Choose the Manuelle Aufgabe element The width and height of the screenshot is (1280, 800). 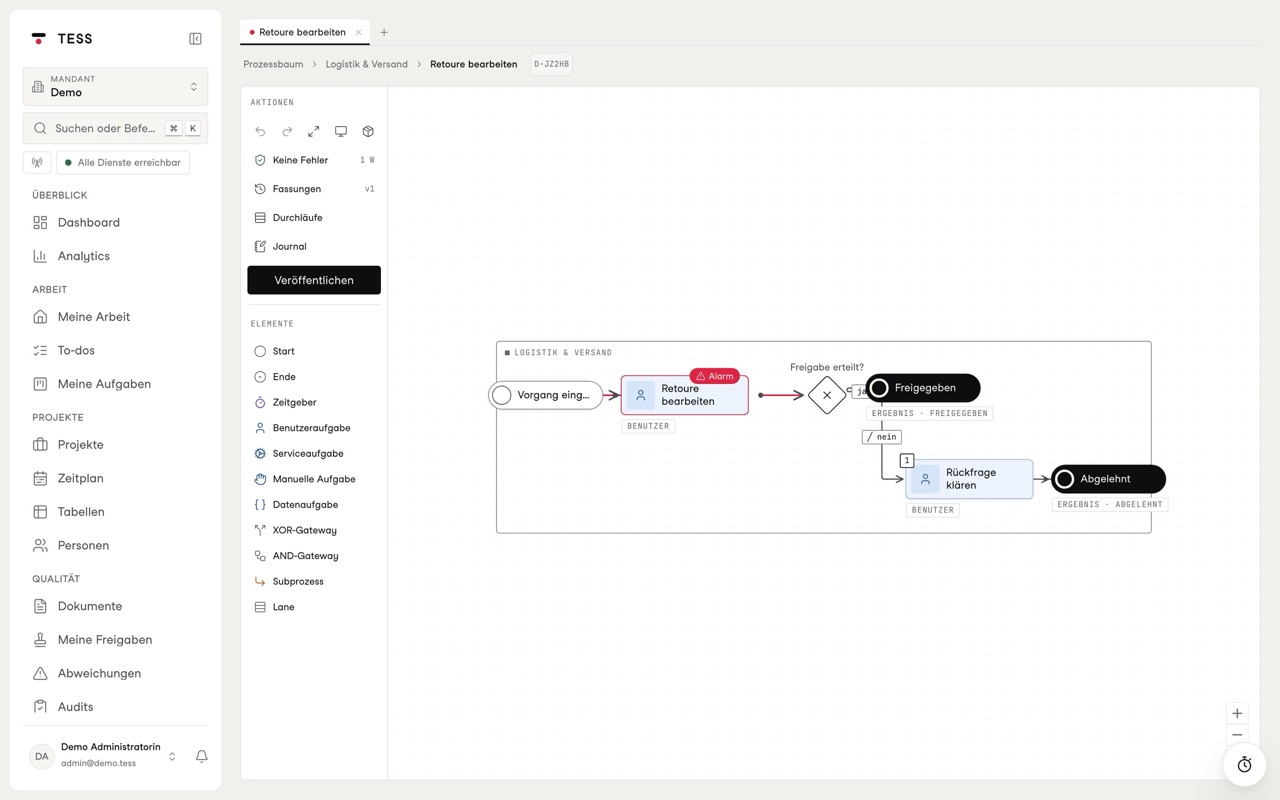[314, 479]
